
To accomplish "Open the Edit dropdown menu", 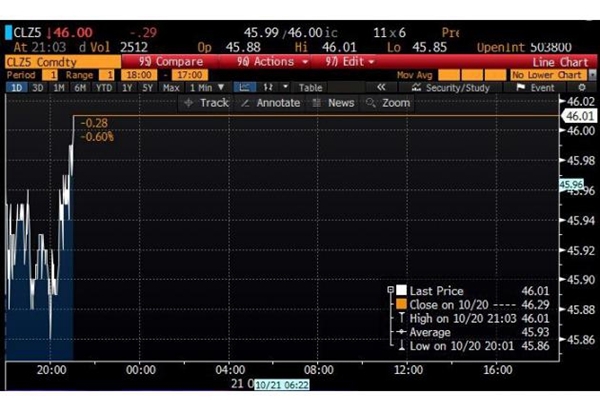I will point(349,62).
